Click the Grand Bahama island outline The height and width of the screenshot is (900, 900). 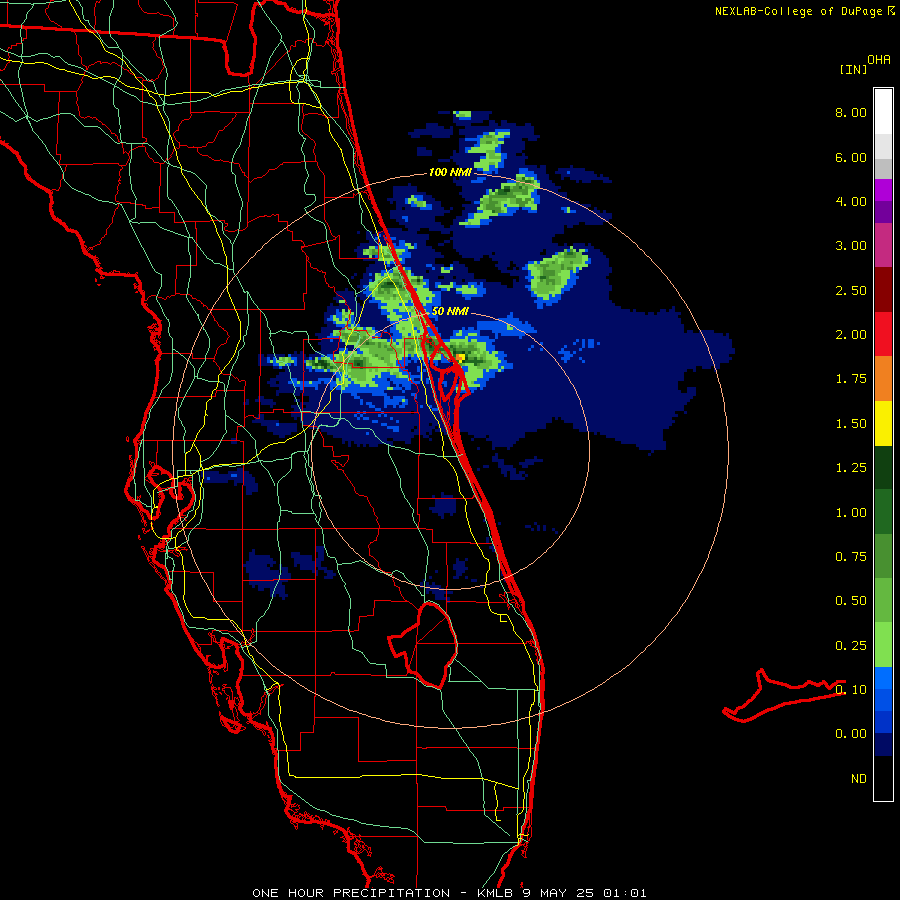point(784,696)
